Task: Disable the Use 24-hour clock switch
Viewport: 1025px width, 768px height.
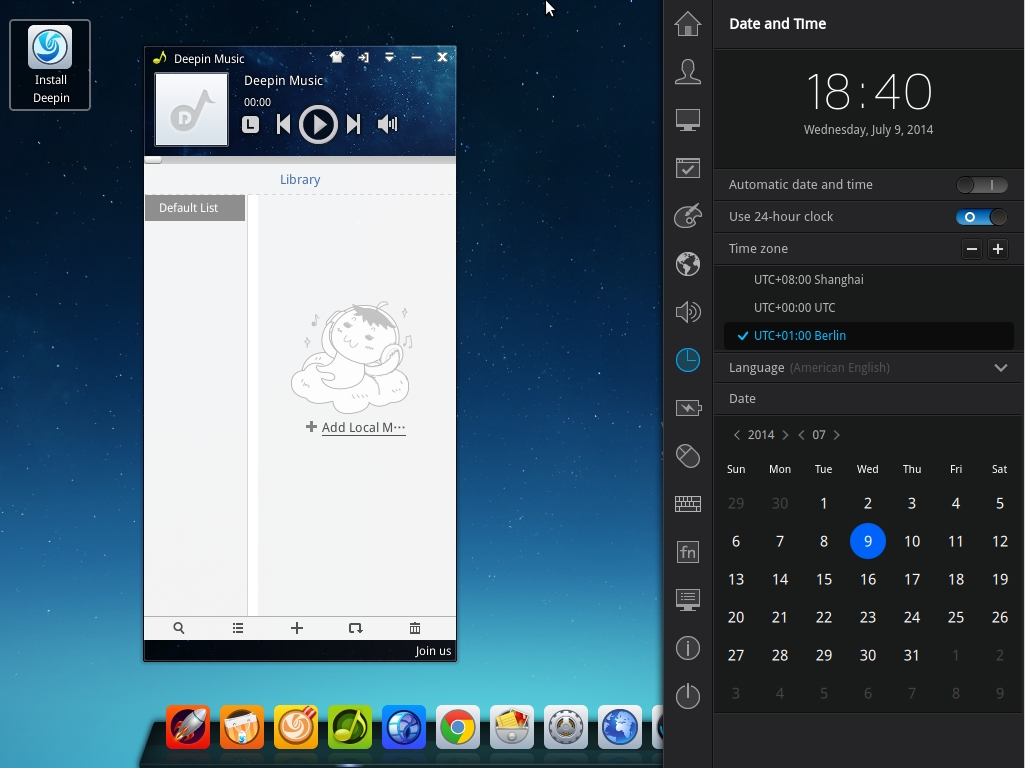Action: pyautogui.click(x=981, y=217)
